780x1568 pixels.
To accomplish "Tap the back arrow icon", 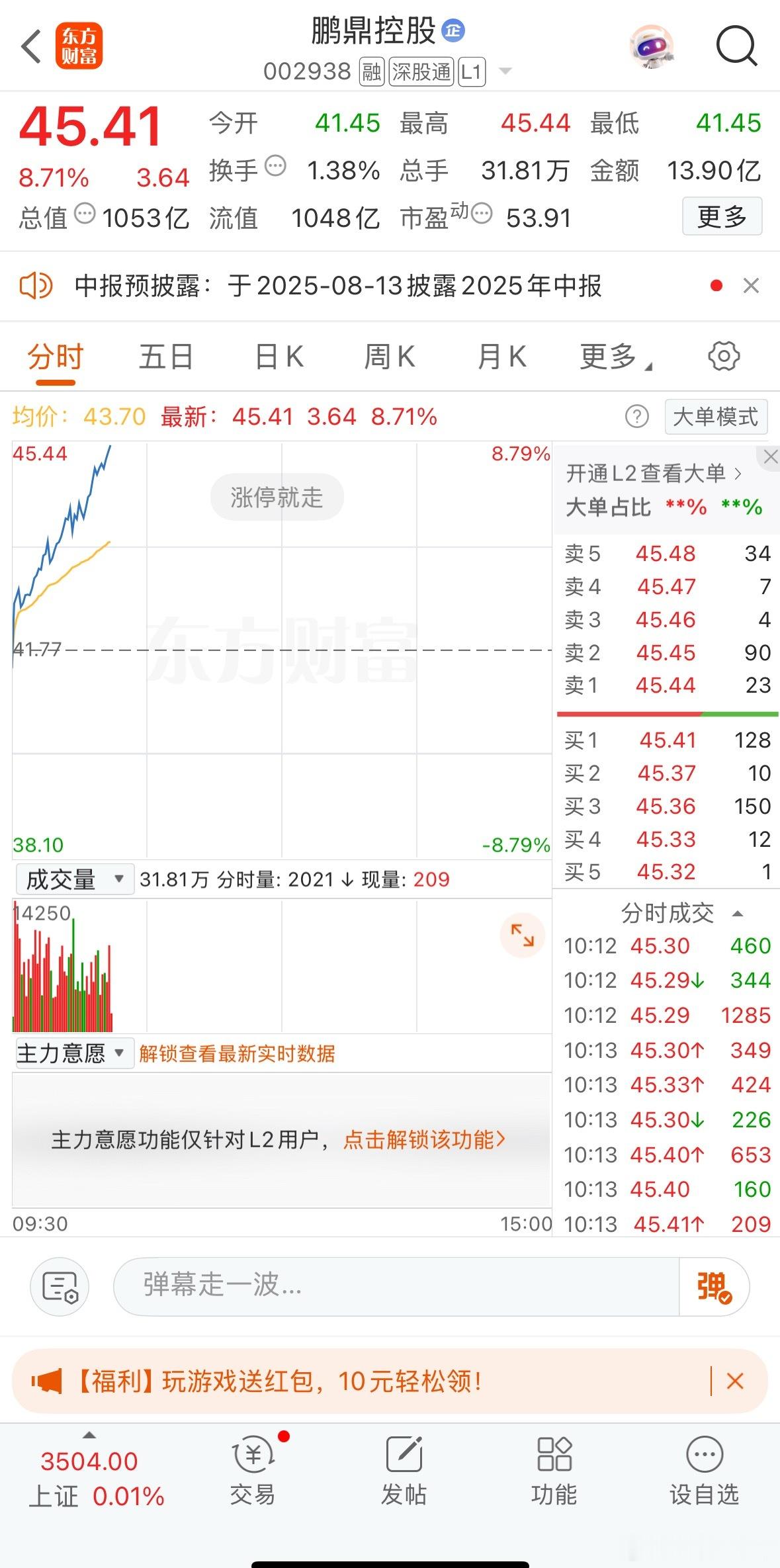I will (31, 46).
